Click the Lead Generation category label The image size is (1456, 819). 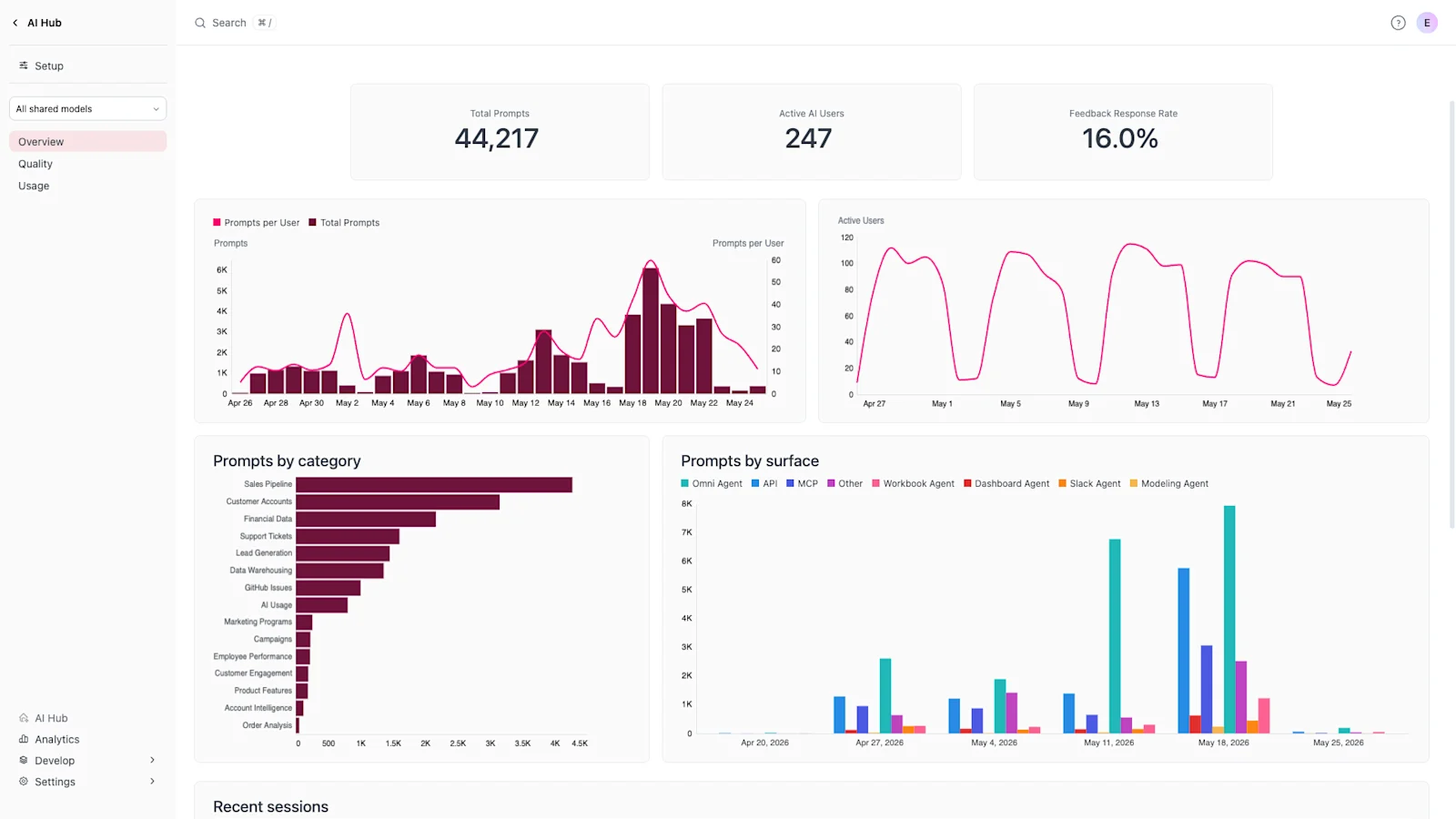pyautogui.click(x=264, y=553)
